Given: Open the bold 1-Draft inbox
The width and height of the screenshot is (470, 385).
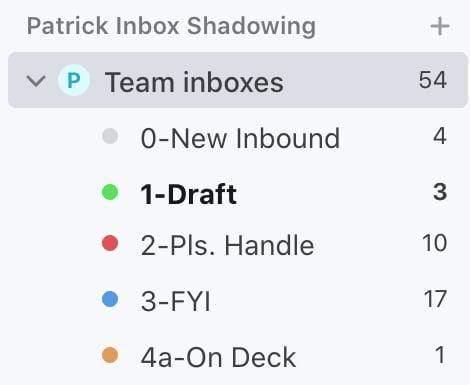Looking at the screenshot, I should 189,194.
